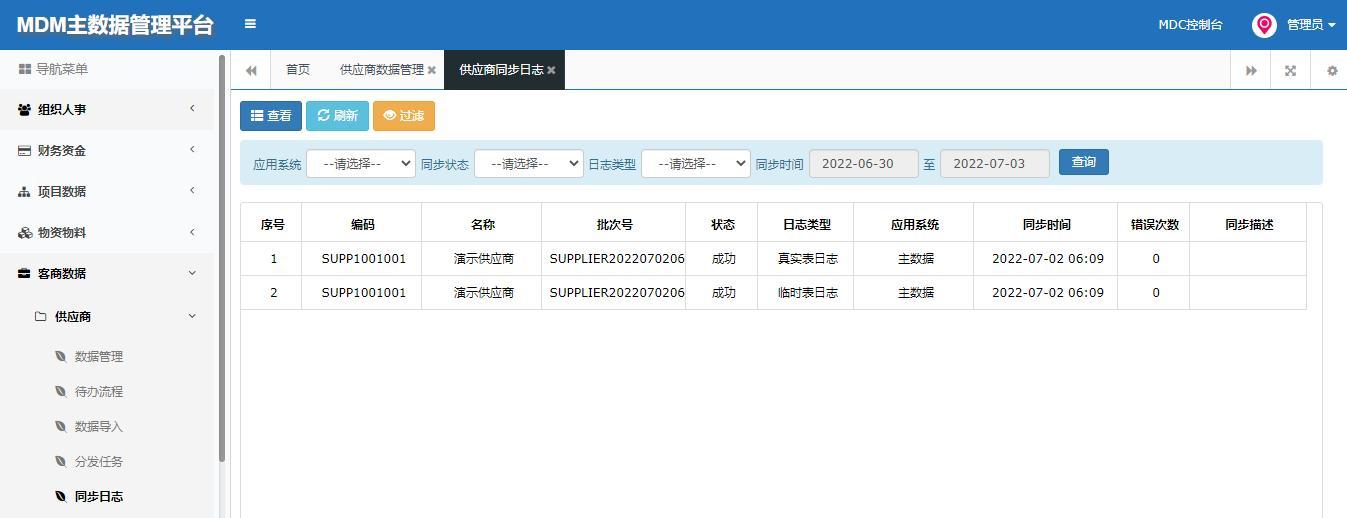Open the 同步状态 dropdown
Viewport: 1347px width, 518px height.
click(x=529, y=164)
